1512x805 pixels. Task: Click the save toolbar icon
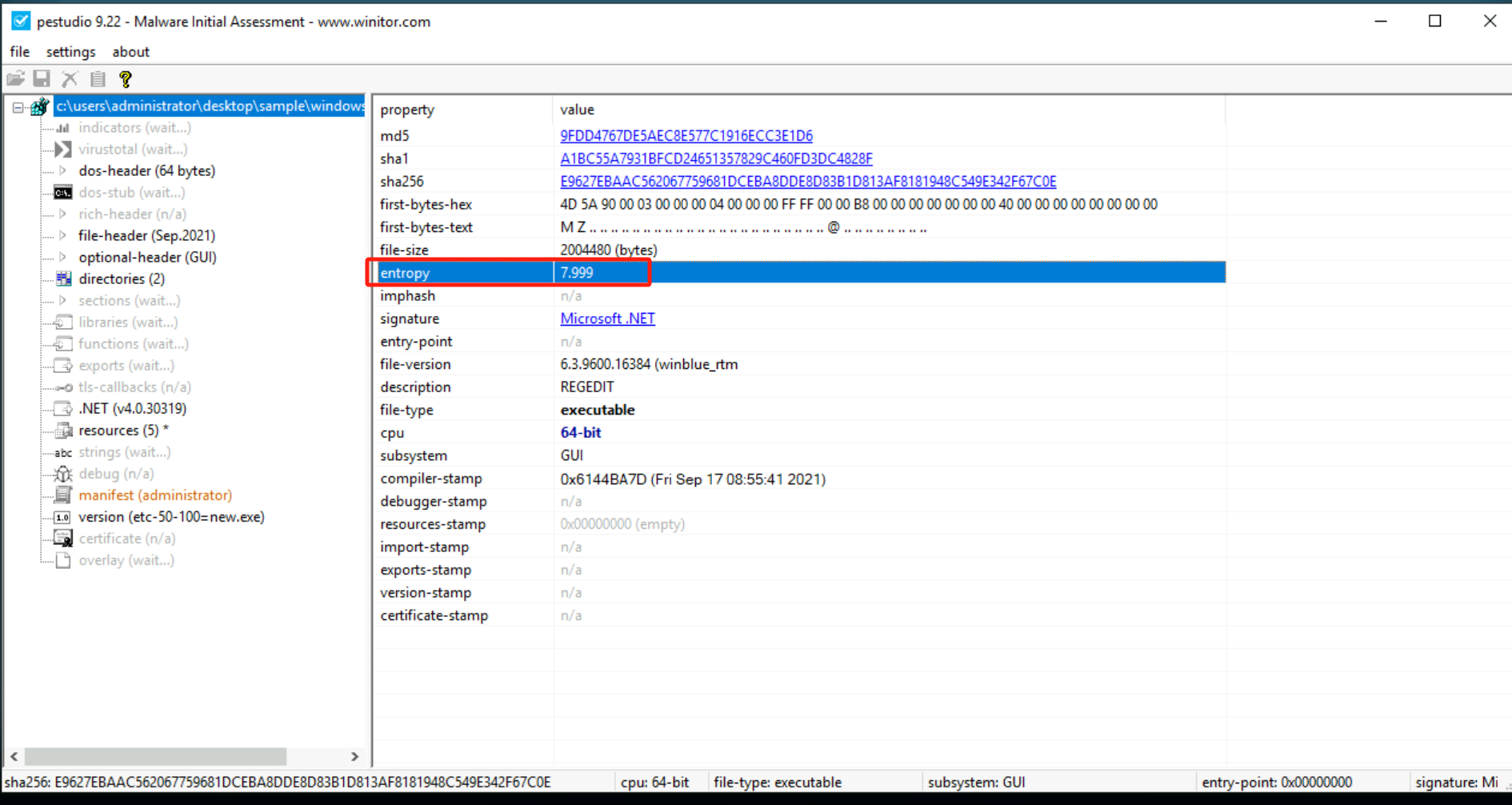pos(42,78)
